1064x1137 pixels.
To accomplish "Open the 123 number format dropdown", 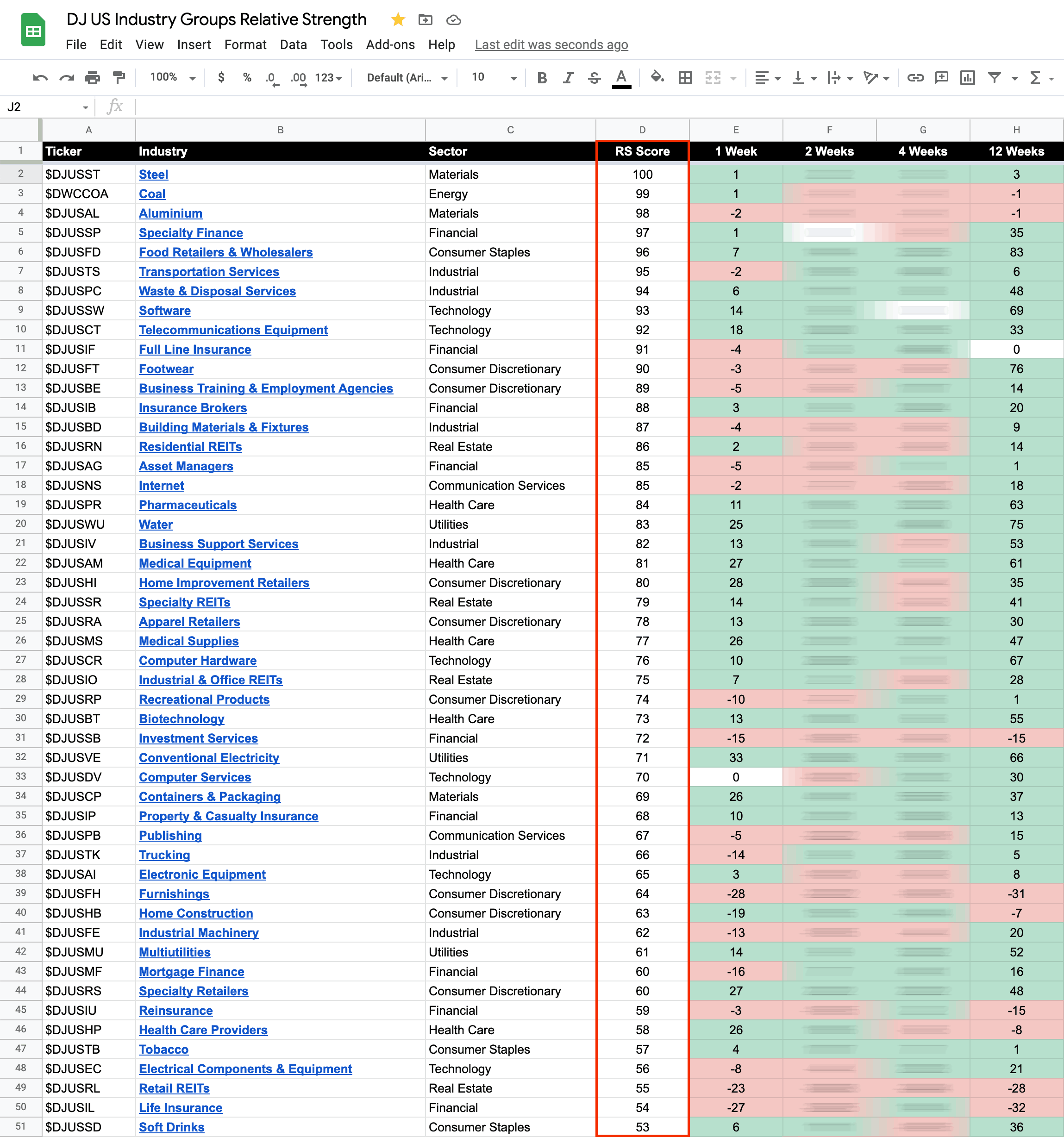I will [x=328, y=78].
